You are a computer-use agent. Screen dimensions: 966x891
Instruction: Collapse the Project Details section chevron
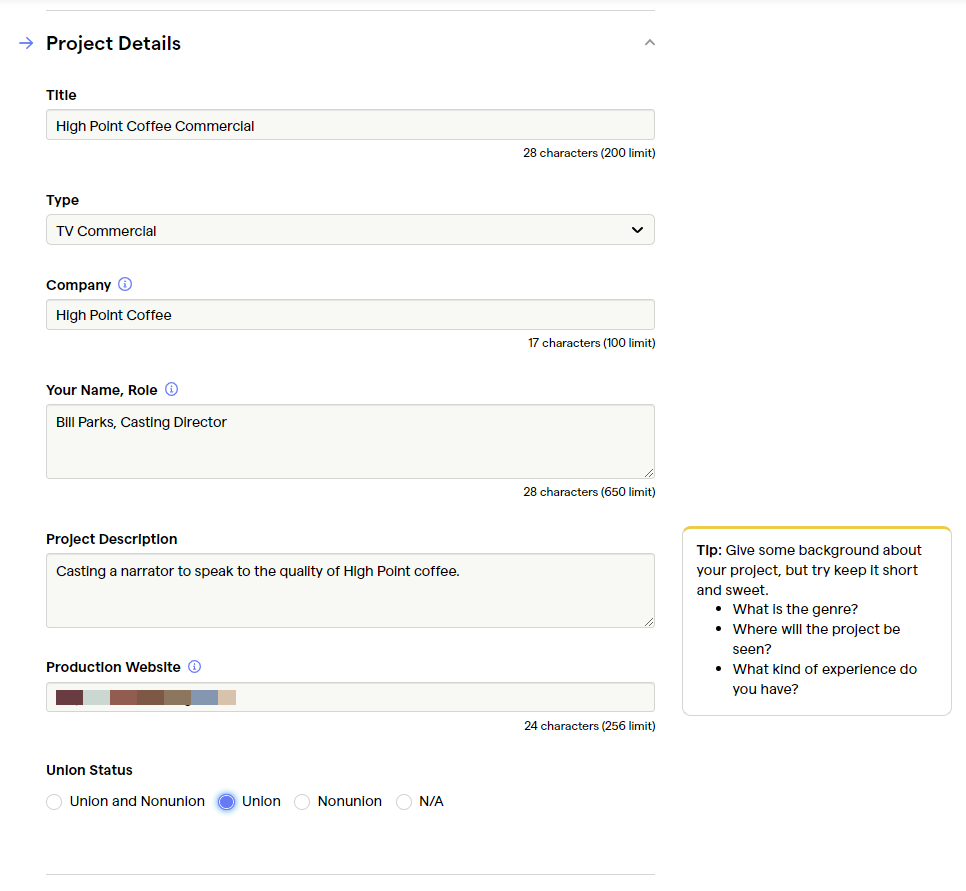(649, 43)
